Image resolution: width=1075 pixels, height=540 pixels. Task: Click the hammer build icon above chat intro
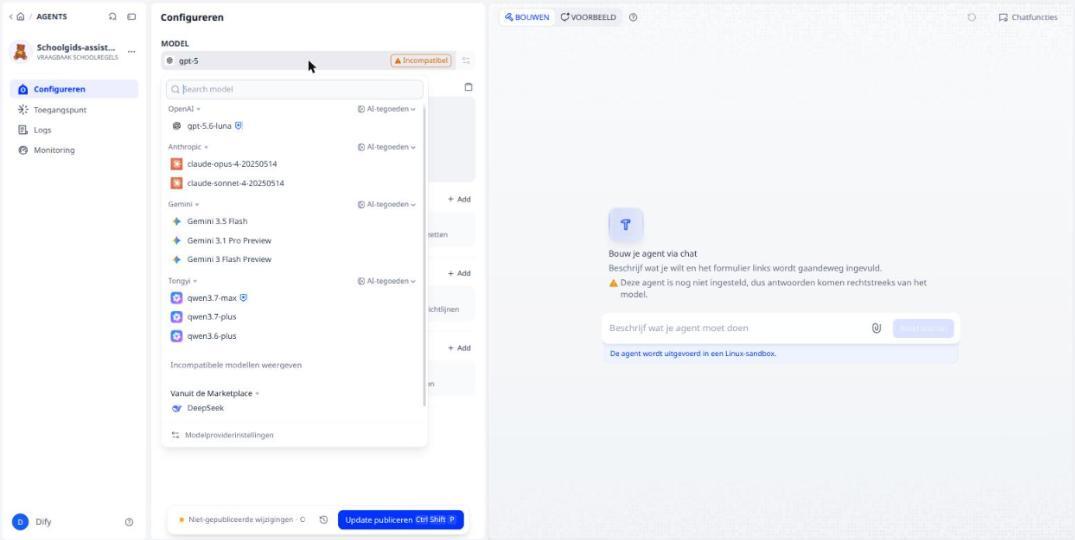(625, 225)
